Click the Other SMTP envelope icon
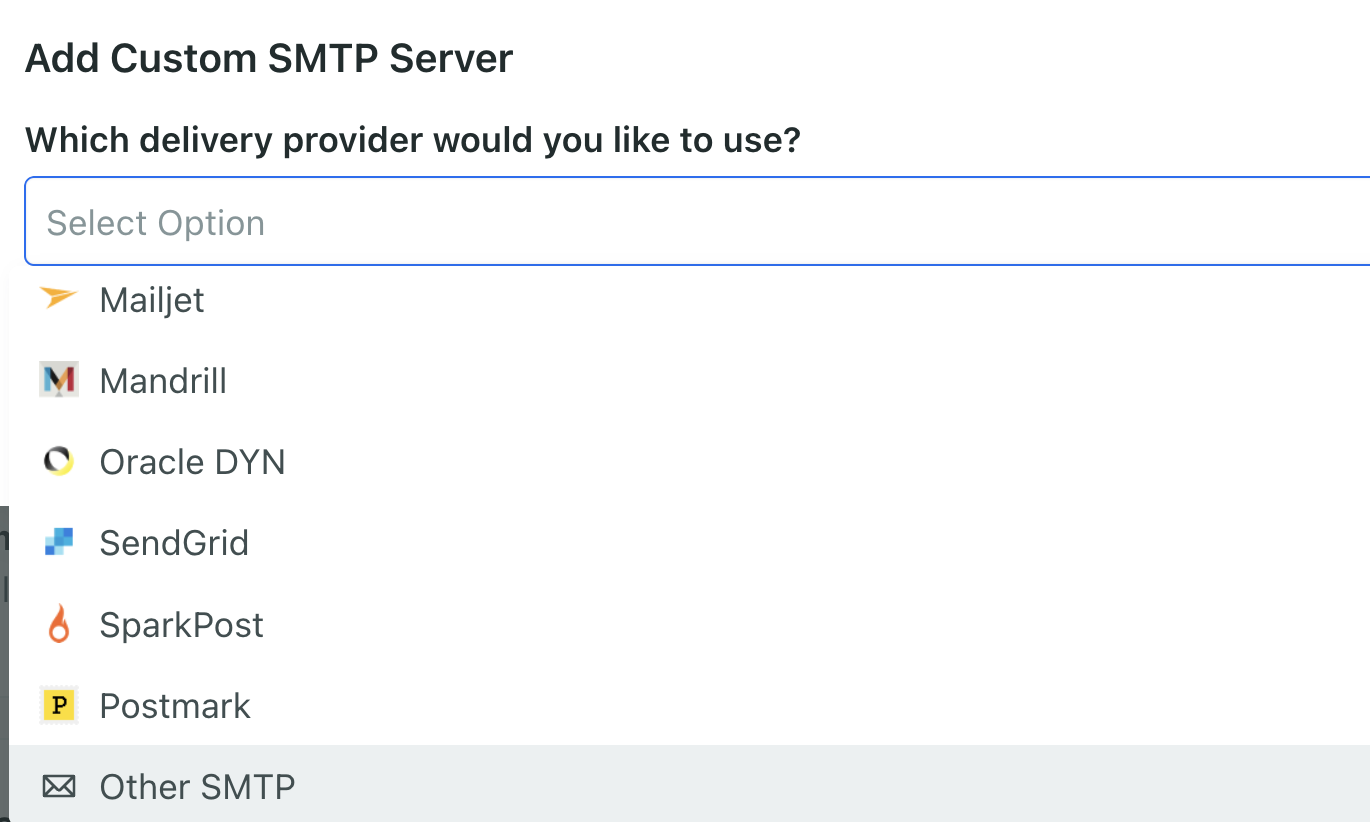The height and width of the screenshot is (822, 1370). click(59, 787)
